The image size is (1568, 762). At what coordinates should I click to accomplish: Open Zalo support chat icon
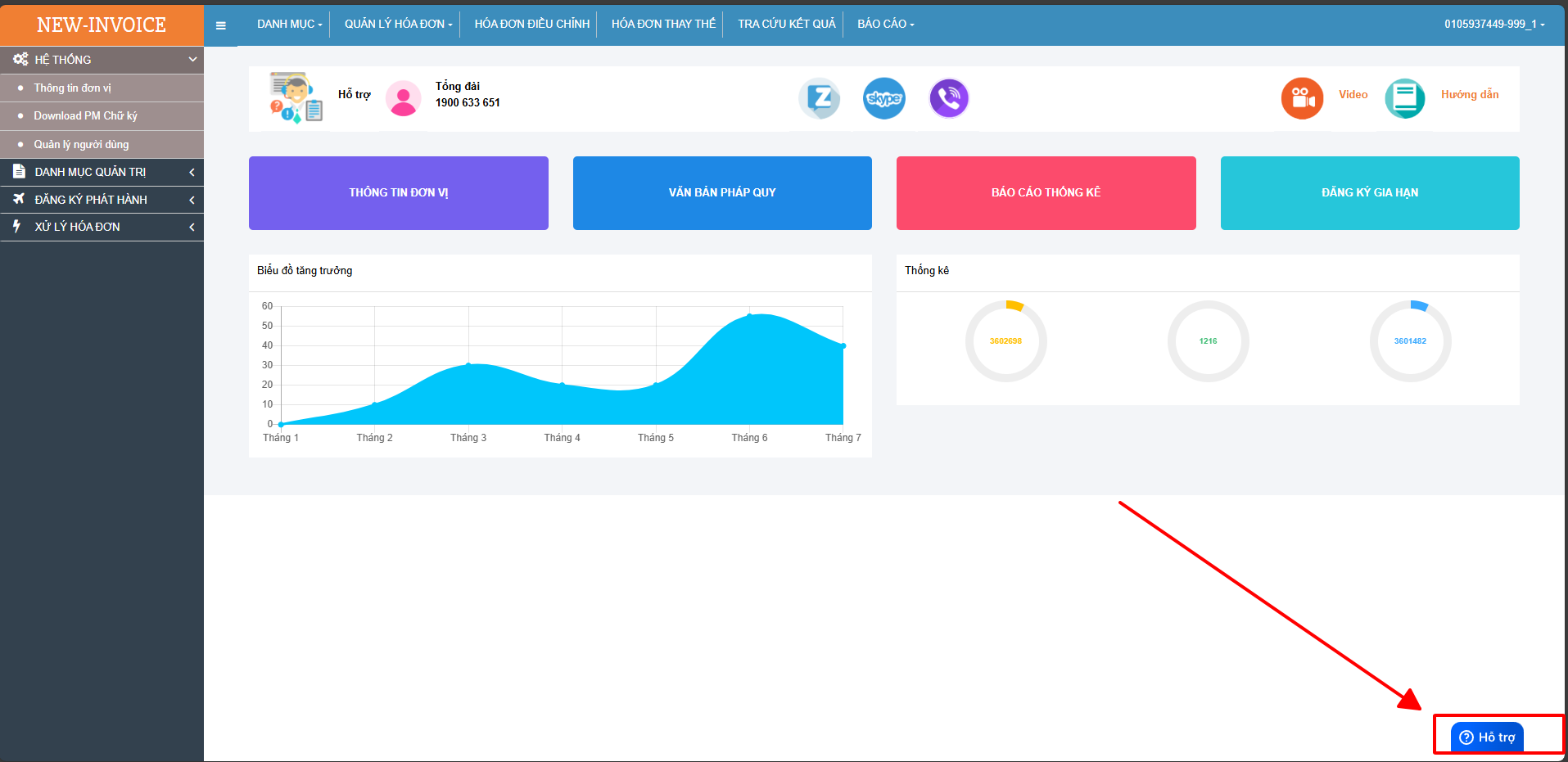[820, 99]
